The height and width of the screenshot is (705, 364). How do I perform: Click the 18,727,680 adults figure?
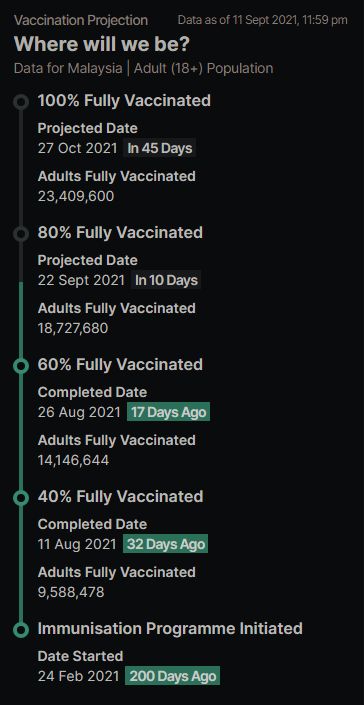(73, 328)
